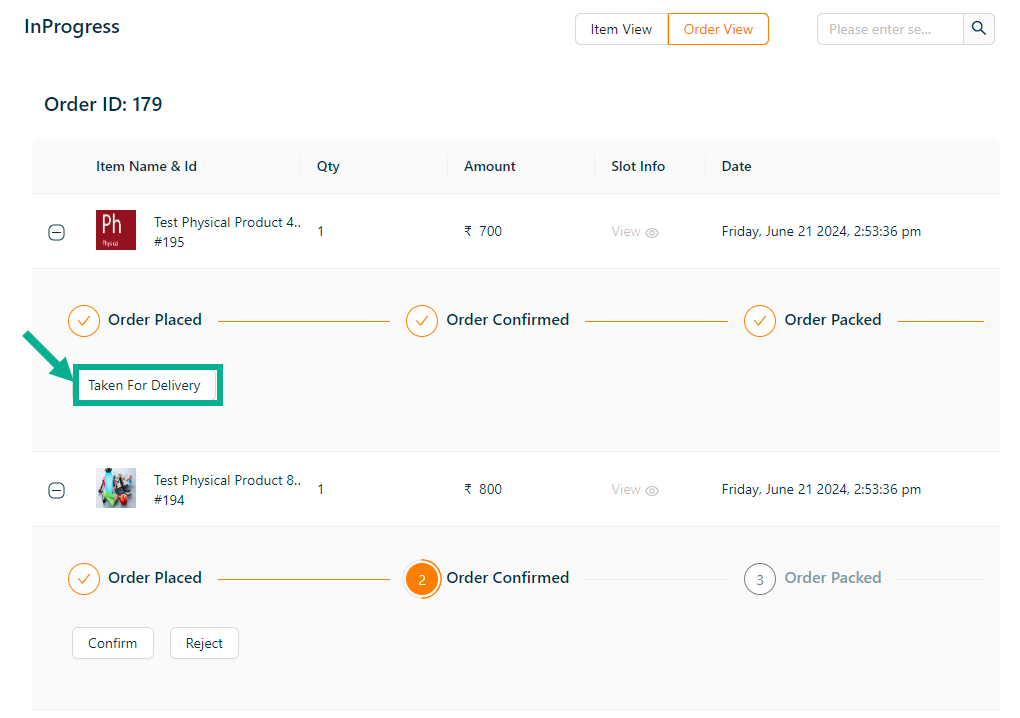Open the red Ph product thumbnail
Viewport: 1020px width, 718px height.
116,230
